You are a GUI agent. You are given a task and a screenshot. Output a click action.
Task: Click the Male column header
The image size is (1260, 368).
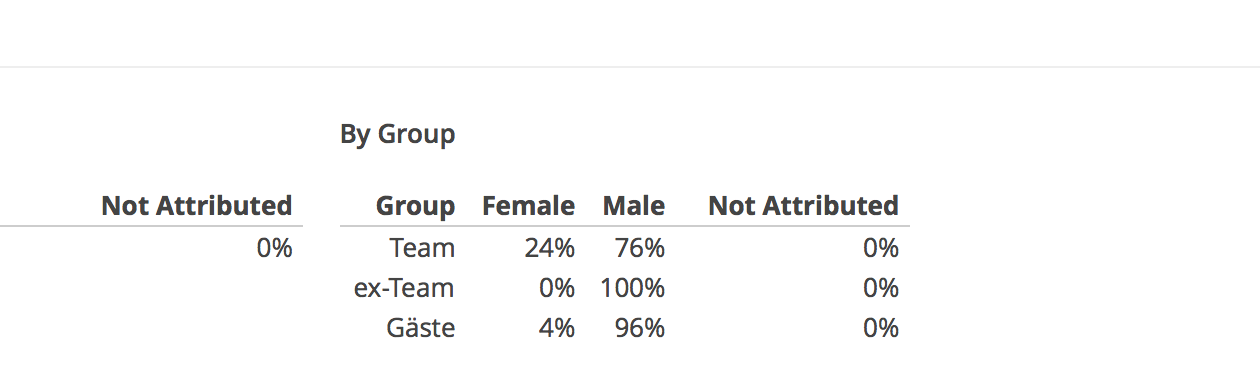[634, 206]
